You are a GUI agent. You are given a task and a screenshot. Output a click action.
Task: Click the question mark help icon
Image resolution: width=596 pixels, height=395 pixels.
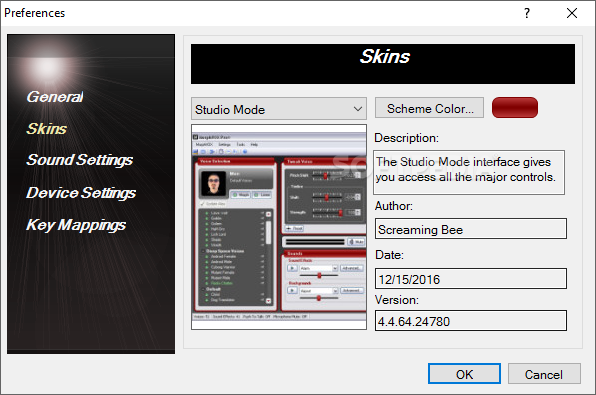click(x=527, y=13)
